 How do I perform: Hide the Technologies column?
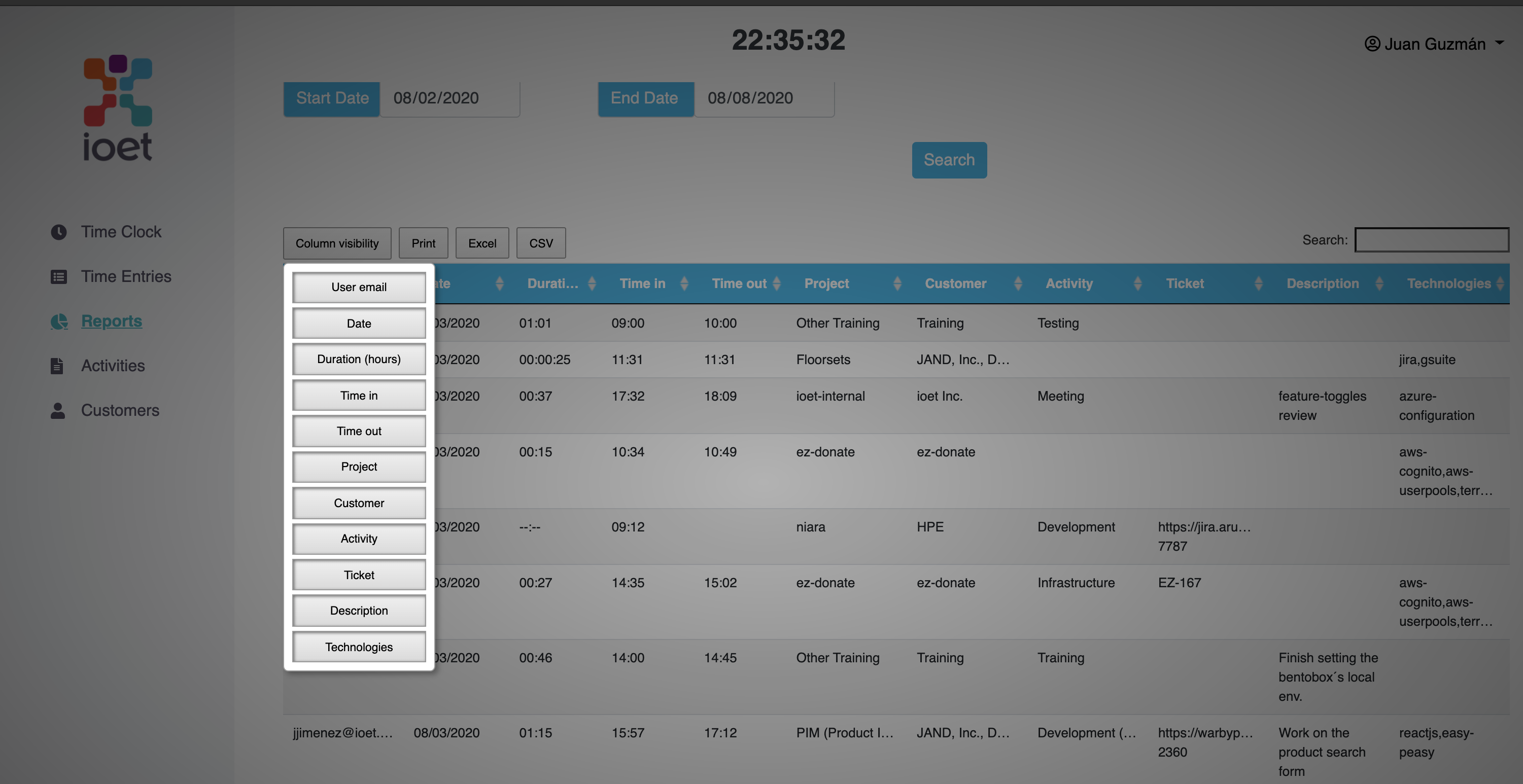pyautogui.click(x=358, y=647)
